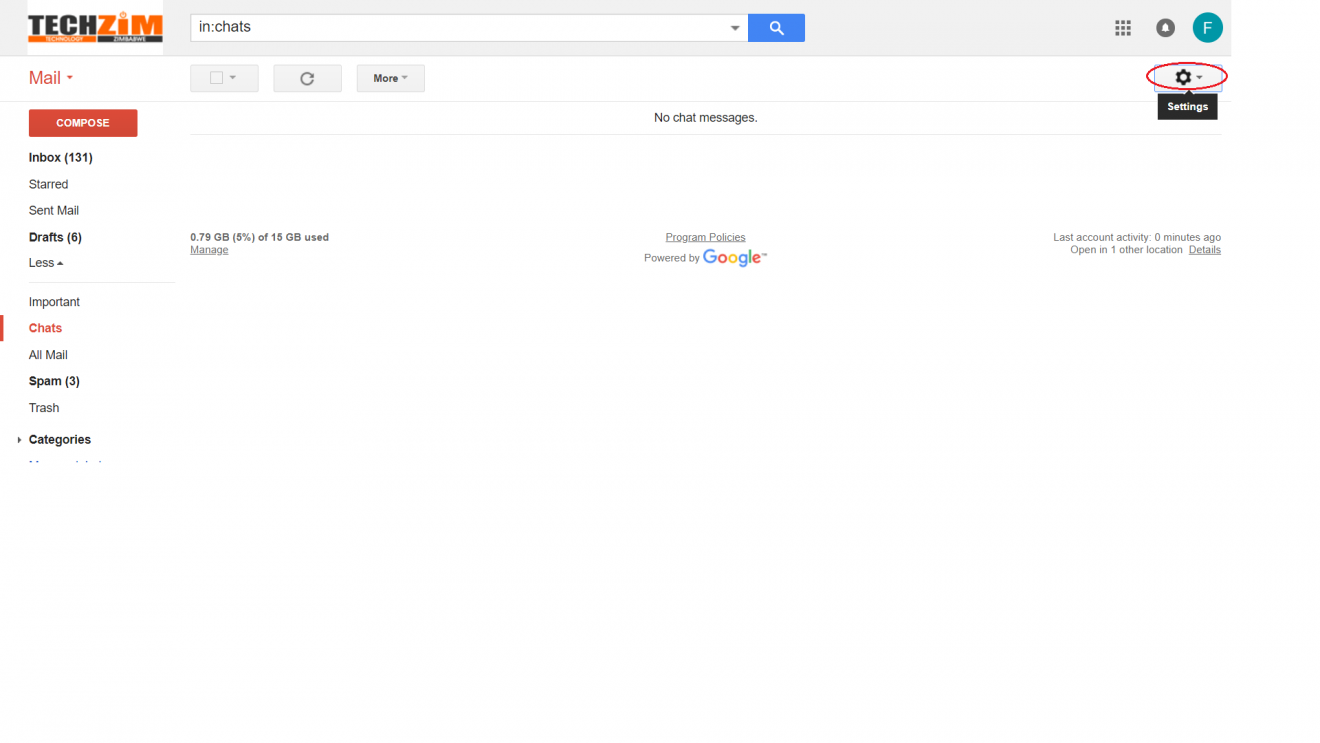Open the Program Policies link
This screenshot has width=1320, height=743.
705,237
